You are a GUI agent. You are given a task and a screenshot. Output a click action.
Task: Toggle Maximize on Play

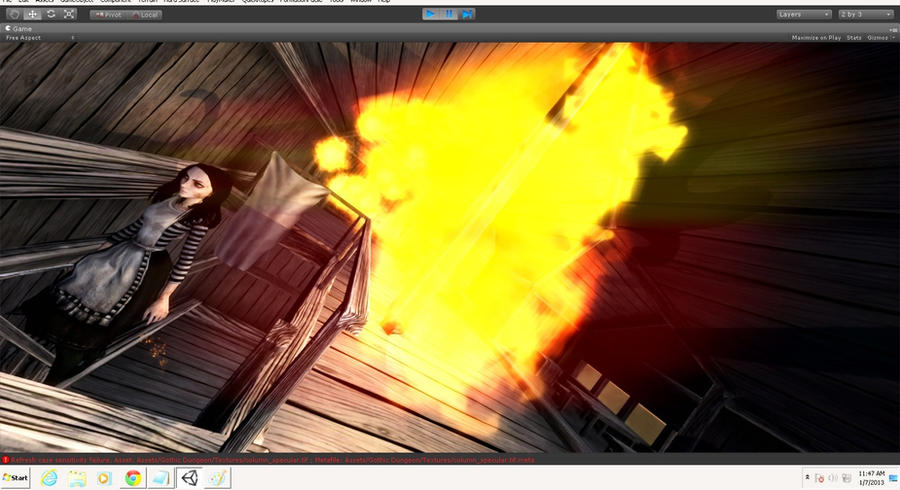816,38
